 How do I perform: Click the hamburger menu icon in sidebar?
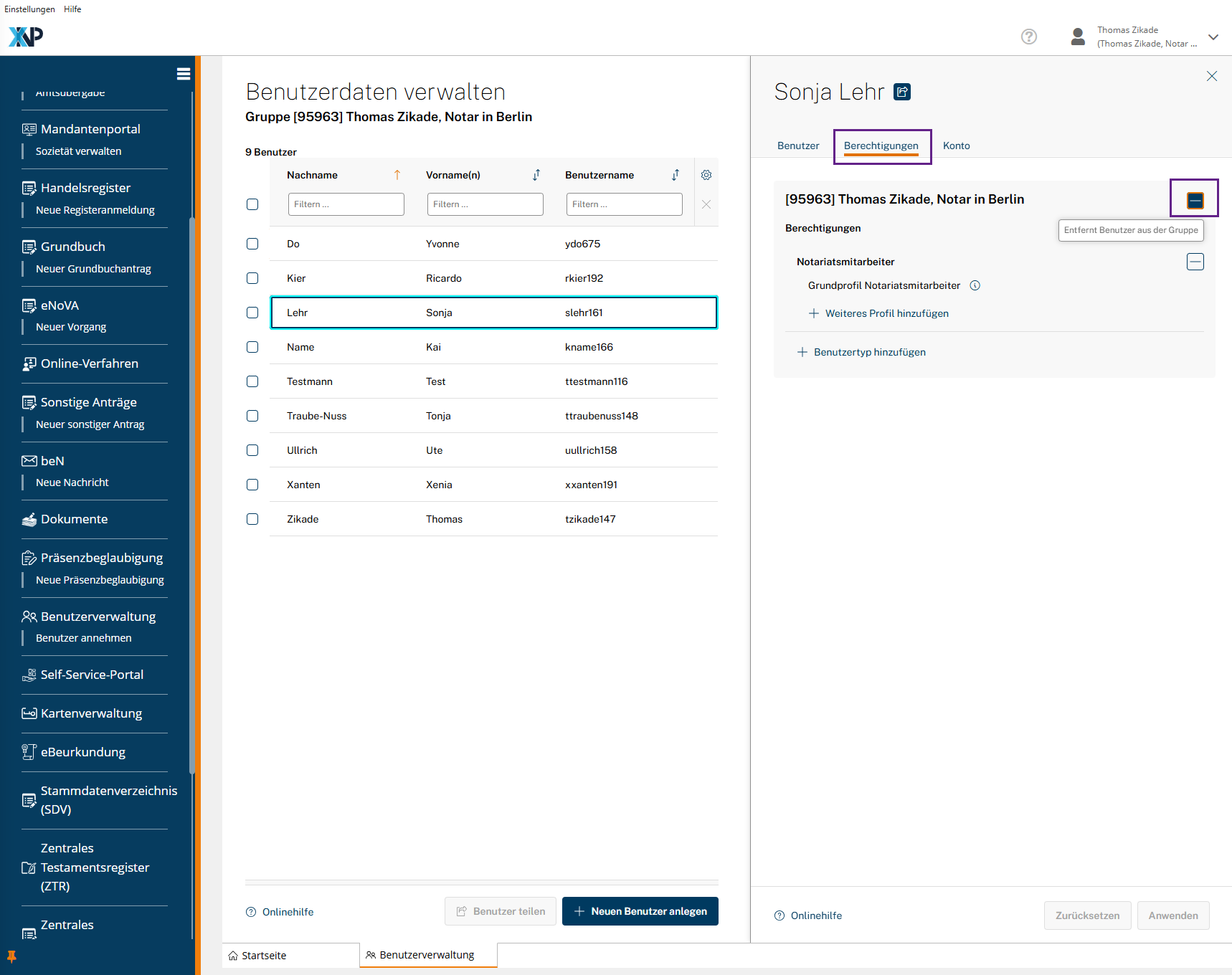coord(184,74)
